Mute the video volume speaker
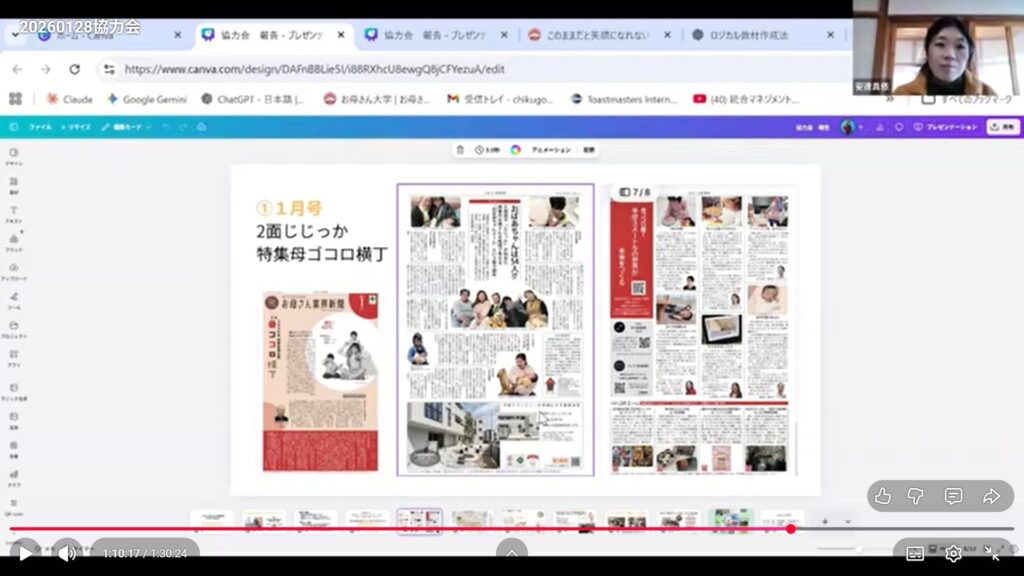 [66, 552]
